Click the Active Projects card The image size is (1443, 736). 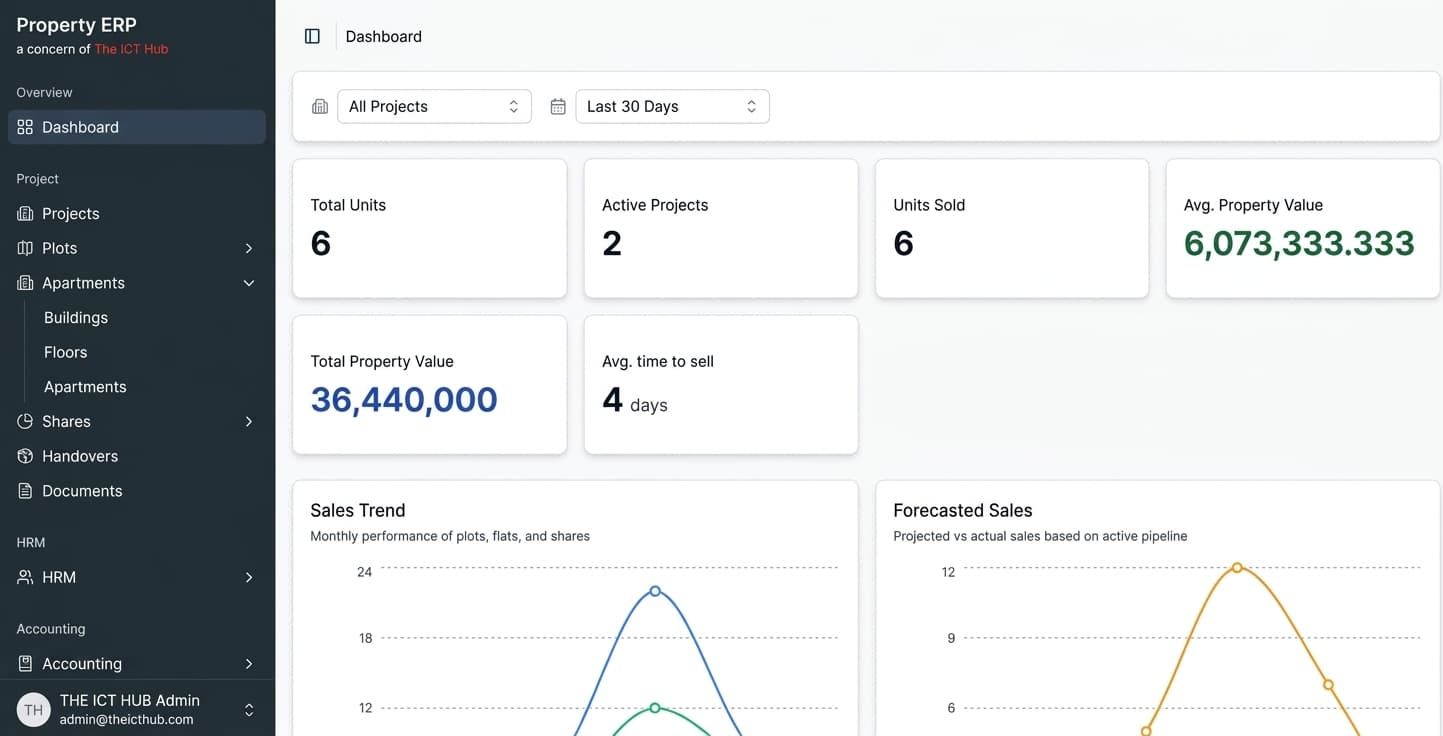point(721,228)
